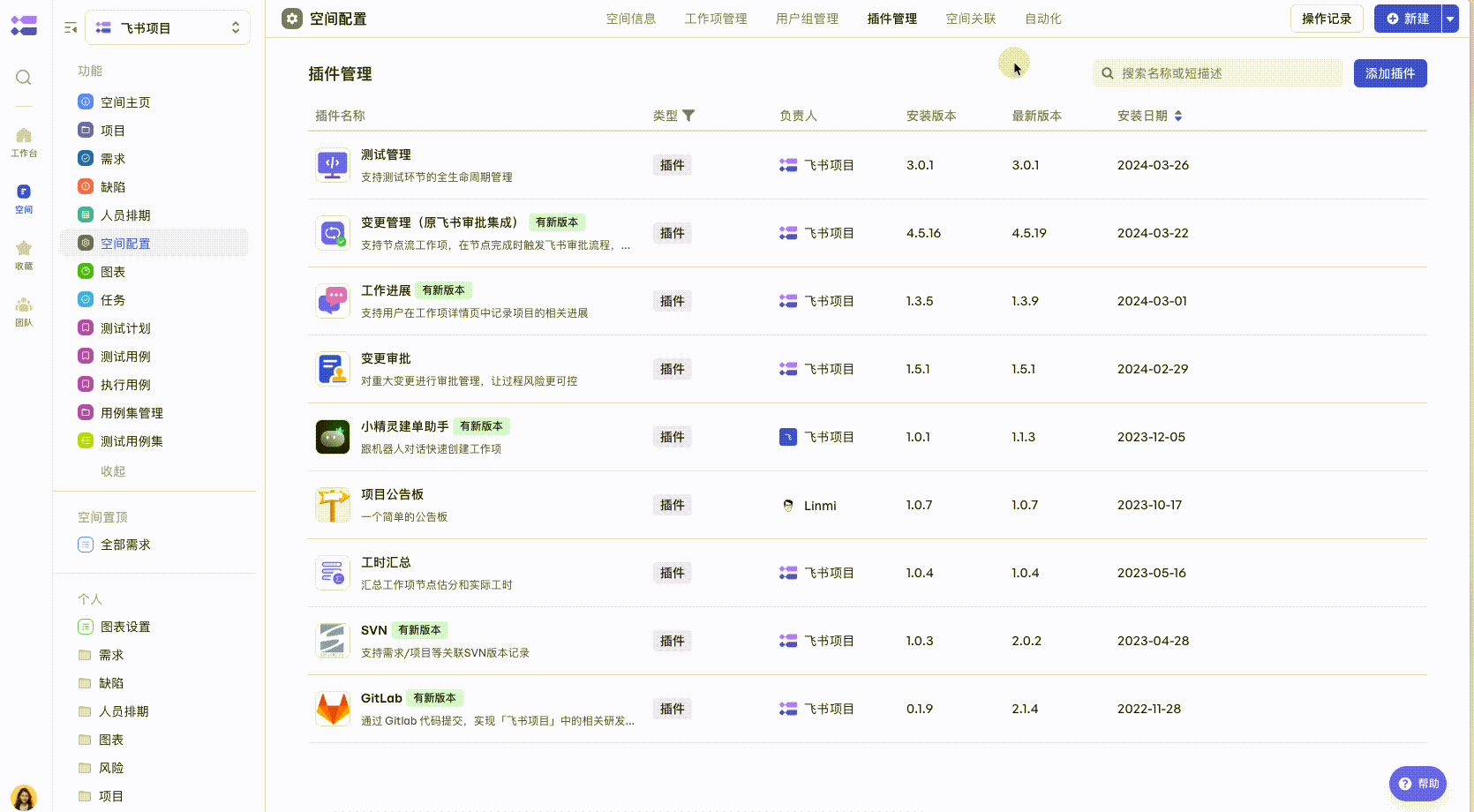This screenshot has height=812, width=1474.
Task: Click 插件 type tag in 测试管理 row
Action: (x=672, y=165)
